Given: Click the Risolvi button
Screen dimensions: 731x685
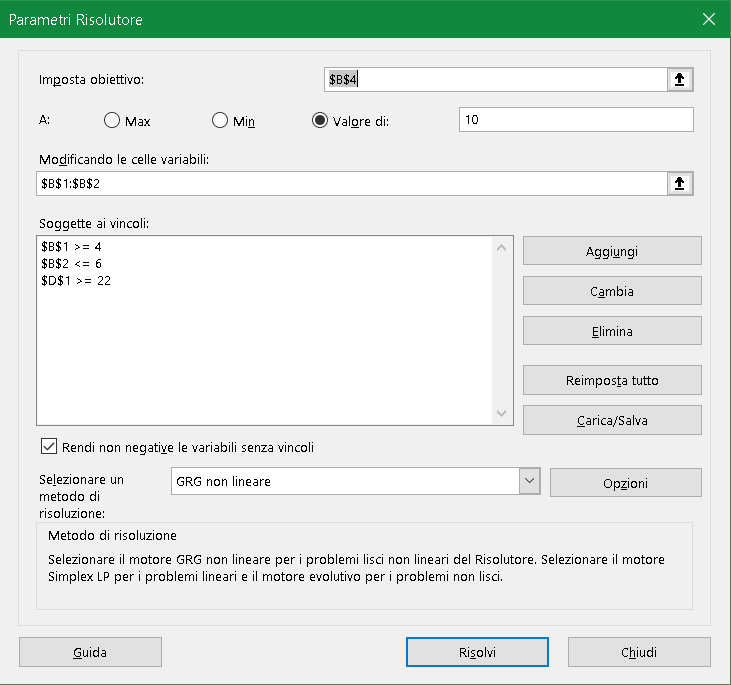Looking at the screenshot, I should point(477,652).
